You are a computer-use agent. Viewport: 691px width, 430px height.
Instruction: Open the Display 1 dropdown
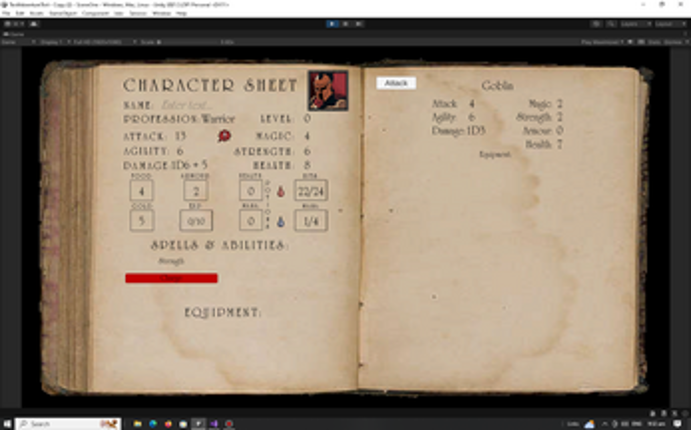pos(55,42)
